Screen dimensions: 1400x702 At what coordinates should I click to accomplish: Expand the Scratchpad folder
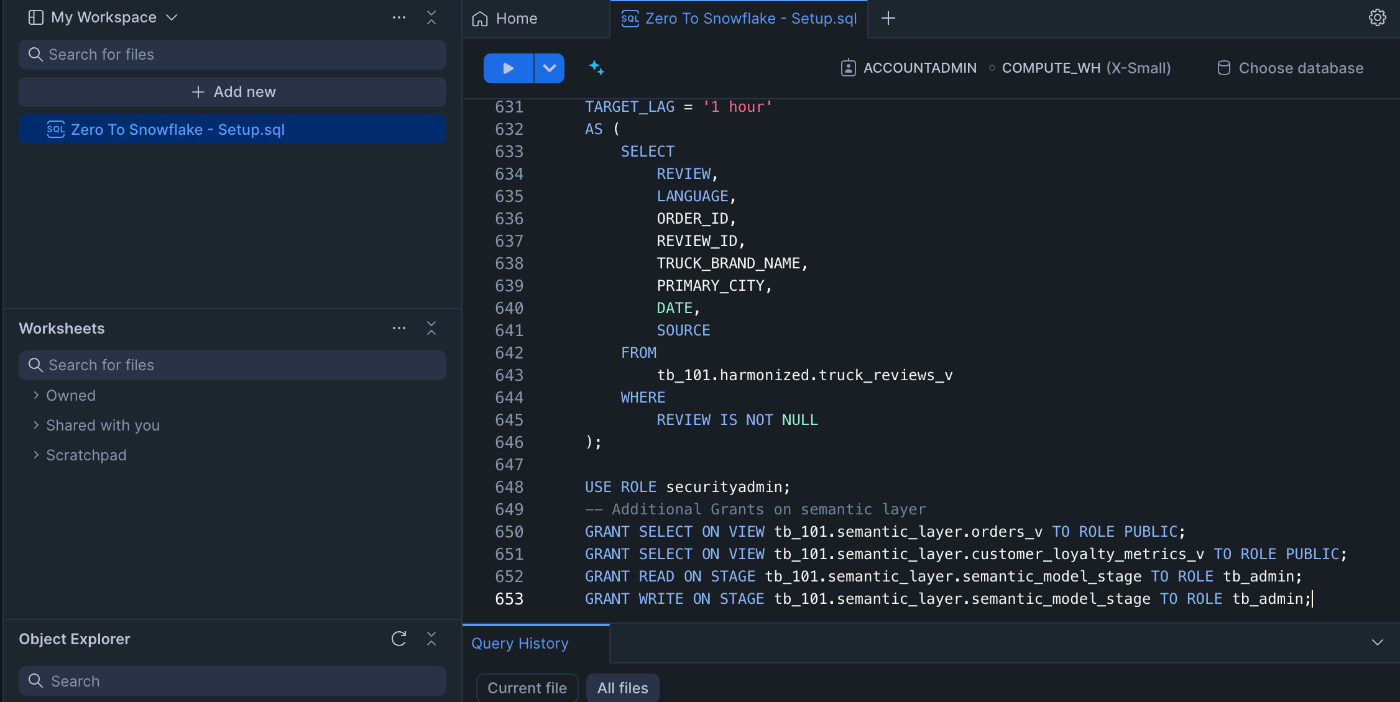click(x=79, y=455)
